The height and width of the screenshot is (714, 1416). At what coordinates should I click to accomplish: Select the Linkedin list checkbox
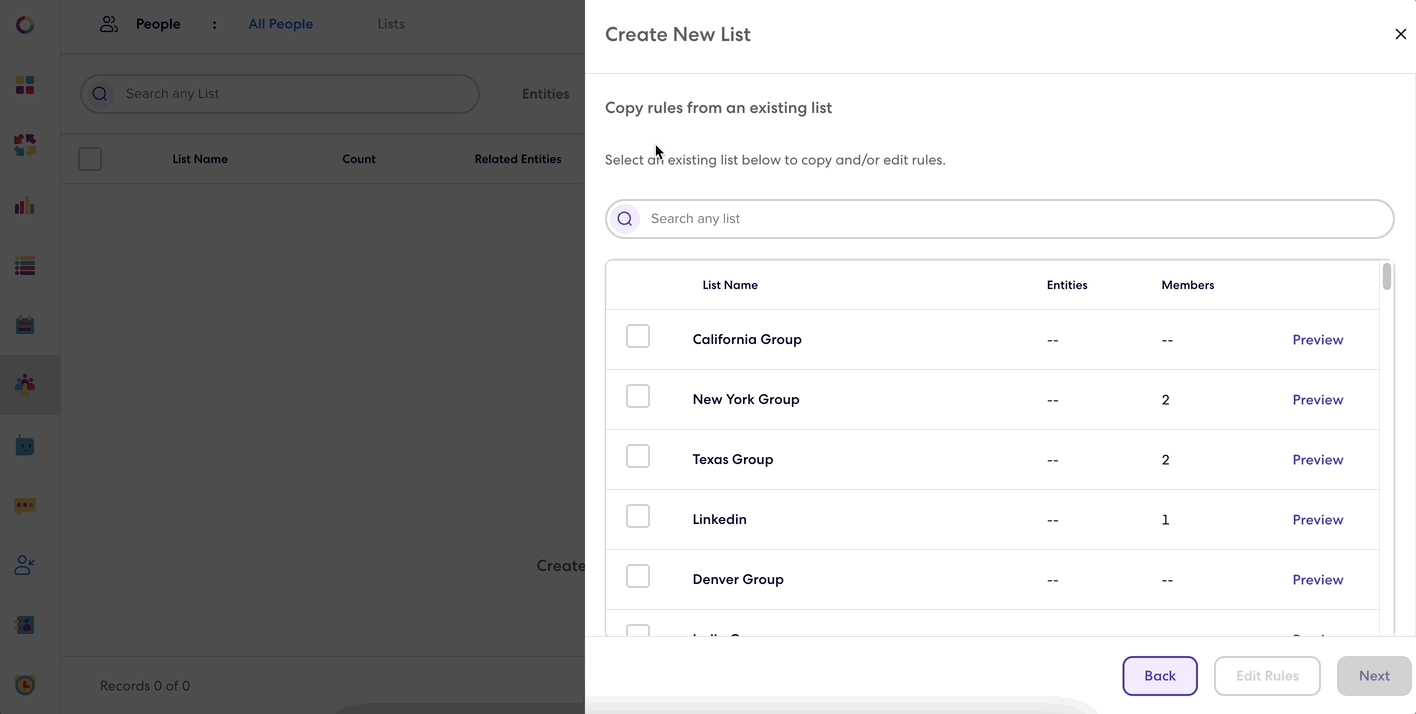pos(638,517)
